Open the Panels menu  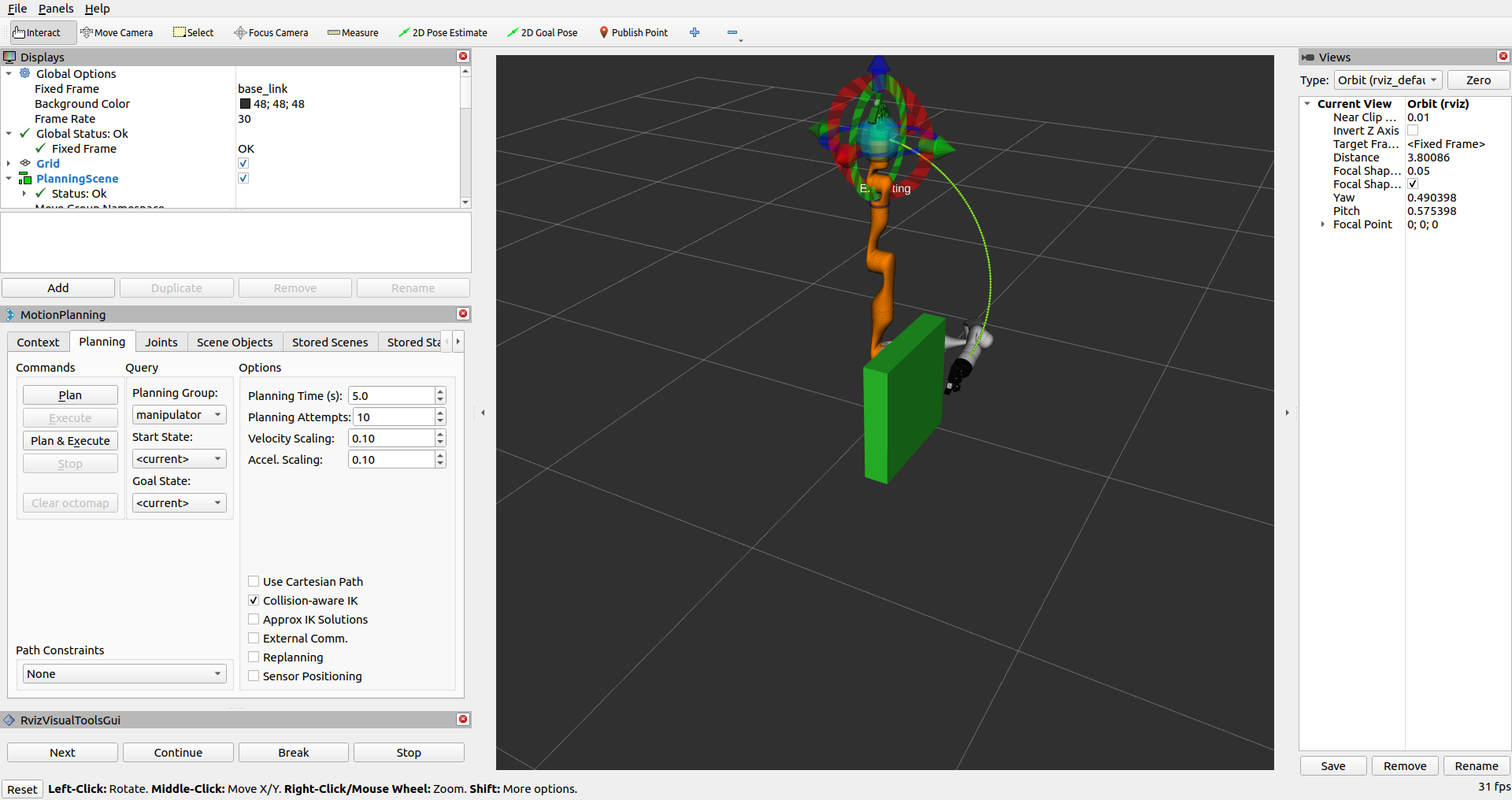[56, 9]
